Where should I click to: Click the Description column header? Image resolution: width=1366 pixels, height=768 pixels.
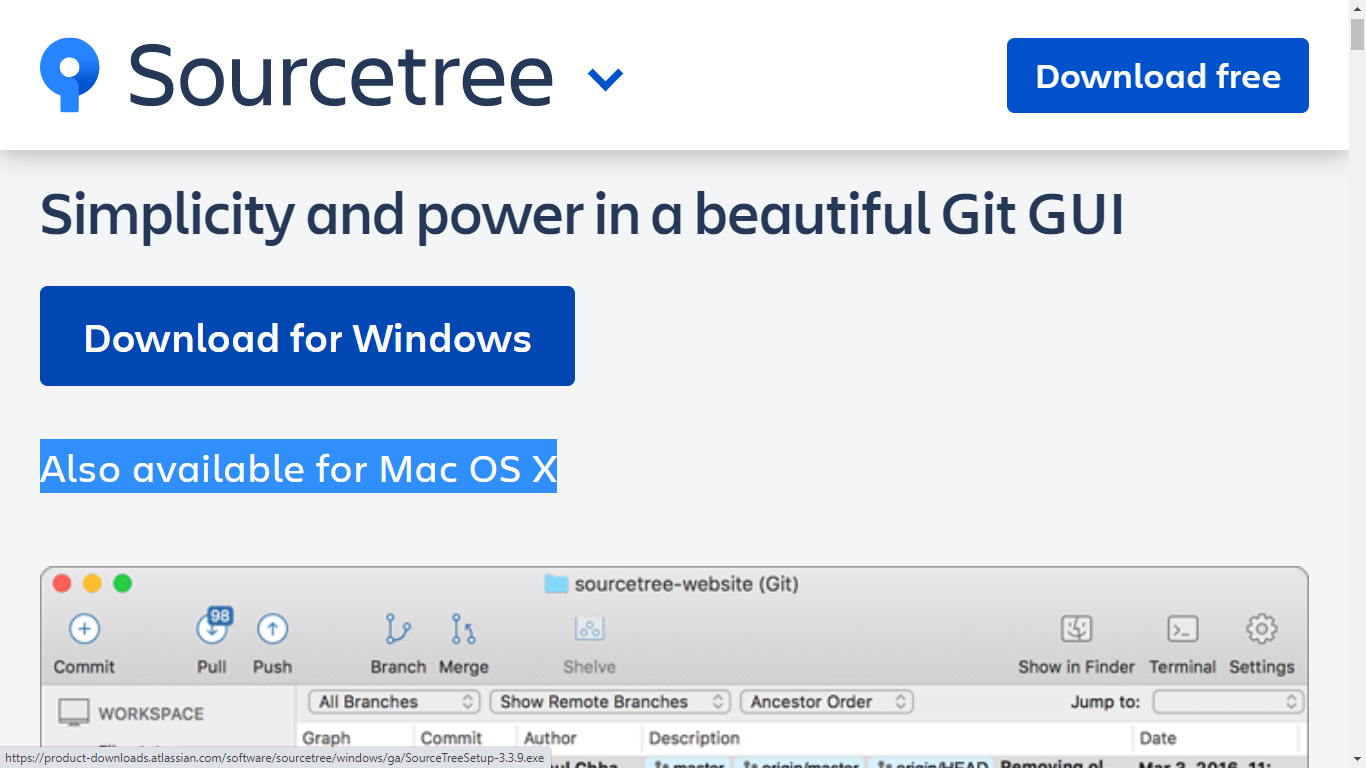(694, 738)
